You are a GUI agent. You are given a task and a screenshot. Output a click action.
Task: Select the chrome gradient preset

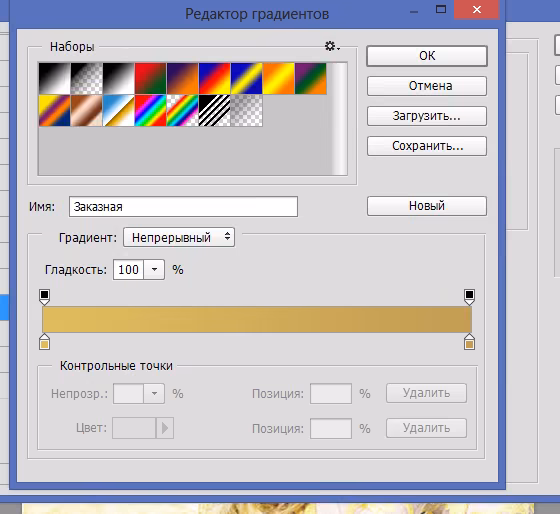[x=118, y=110]
